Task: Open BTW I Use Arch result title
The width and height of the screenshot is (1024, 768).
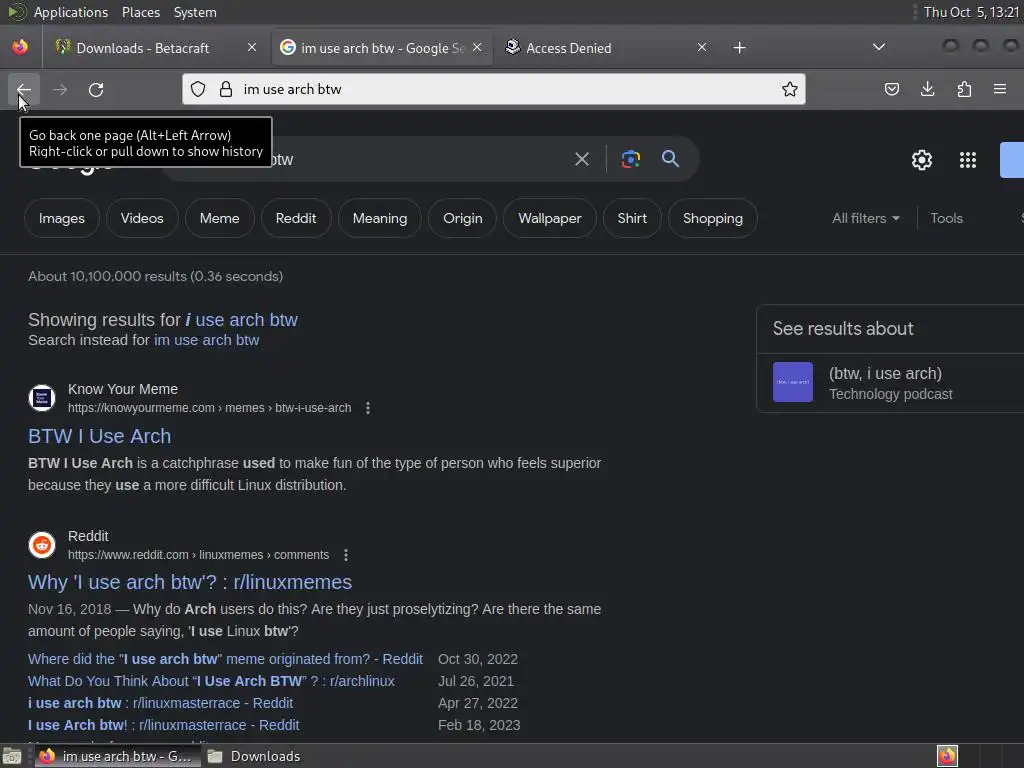Action: pos(99,436)
